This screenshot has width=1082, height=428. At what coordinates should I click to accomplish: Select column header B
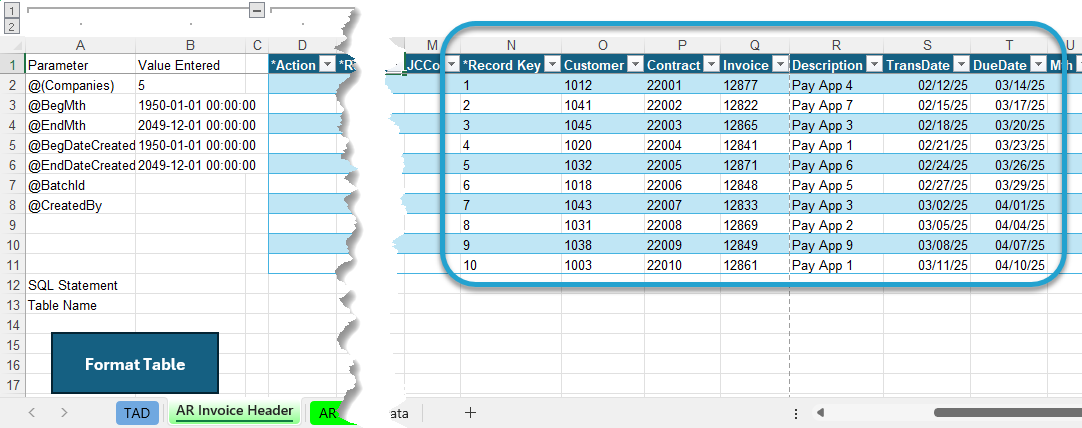tap(190, 46)
